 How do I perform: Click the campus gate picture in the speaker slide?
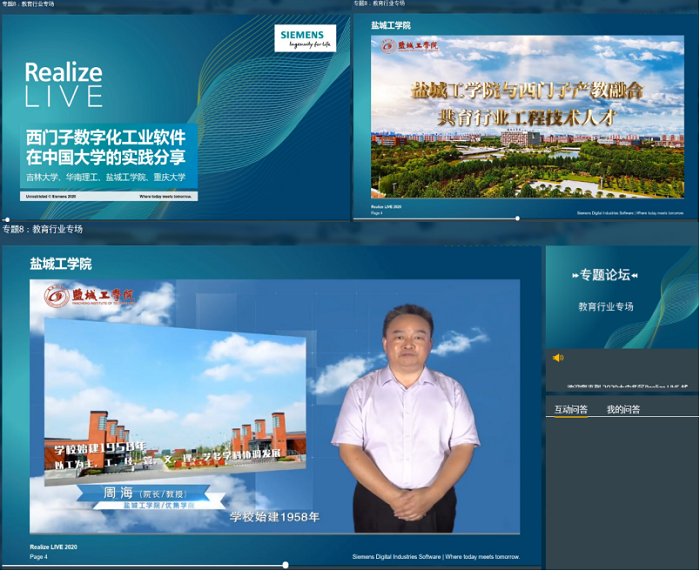[175, 404]
